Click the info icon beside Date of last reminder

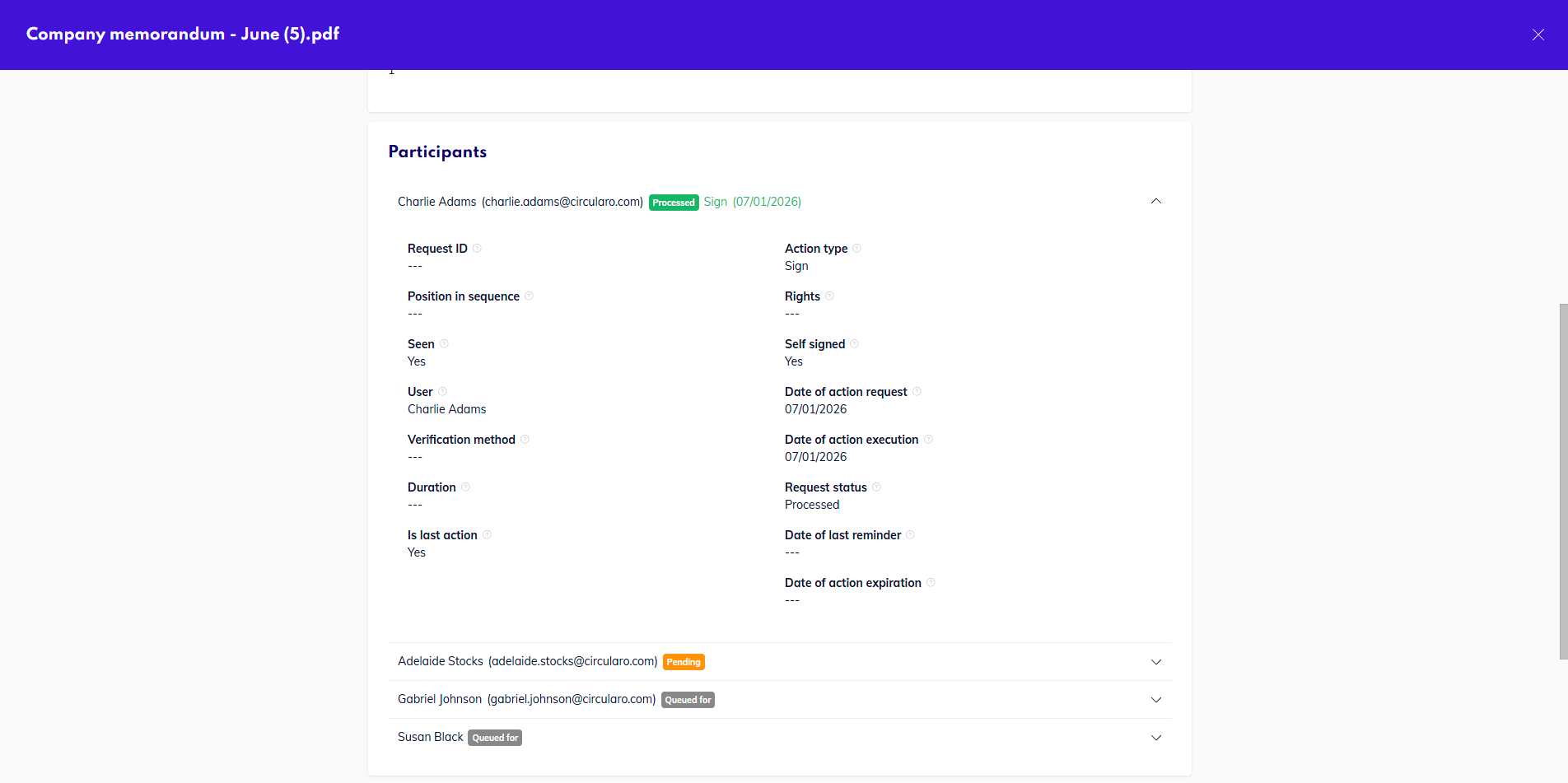(x=910, y=535)
